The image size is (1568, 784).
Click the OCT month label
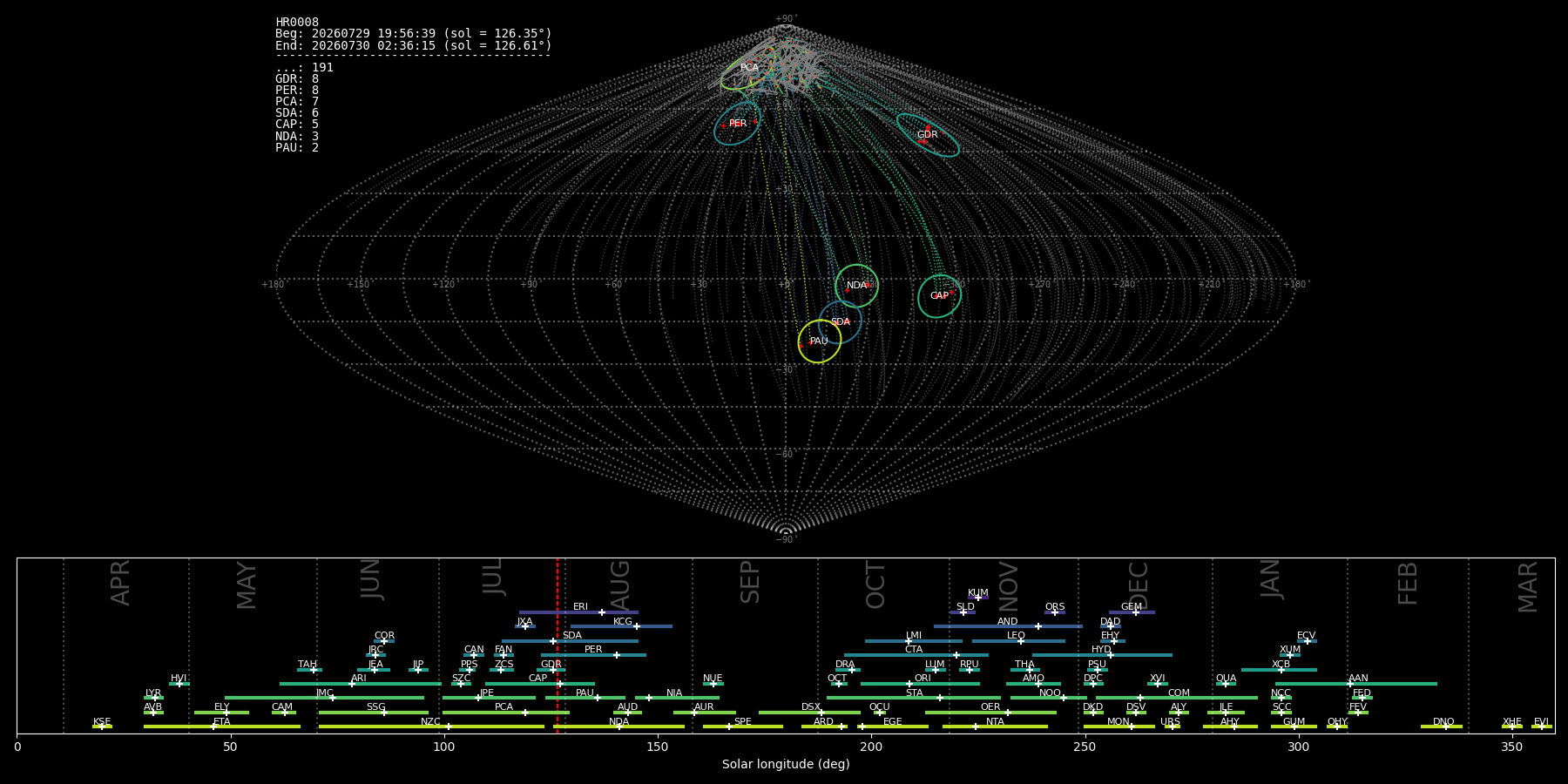pos(875,585)
